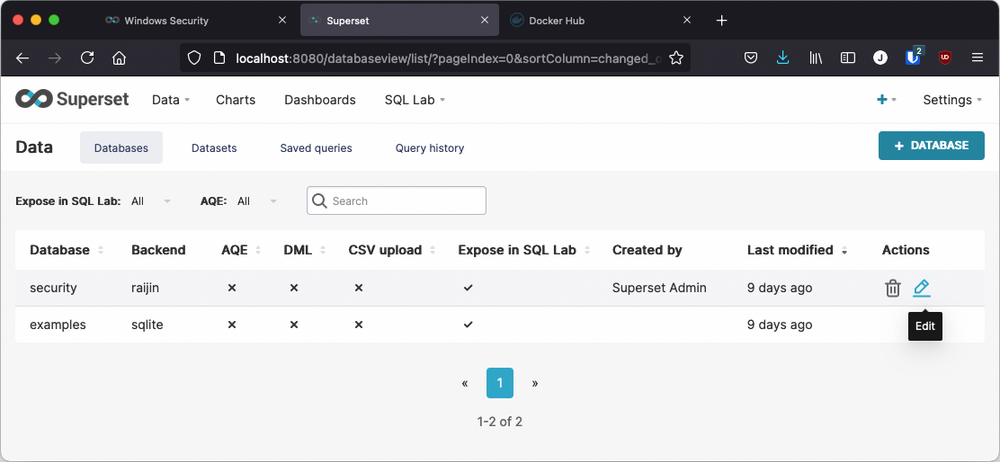Image resolution: width=1000 pixels, height=462 pixels.
Task: Toggle browser sidebar icon
Action: click(x=848, y=58)
